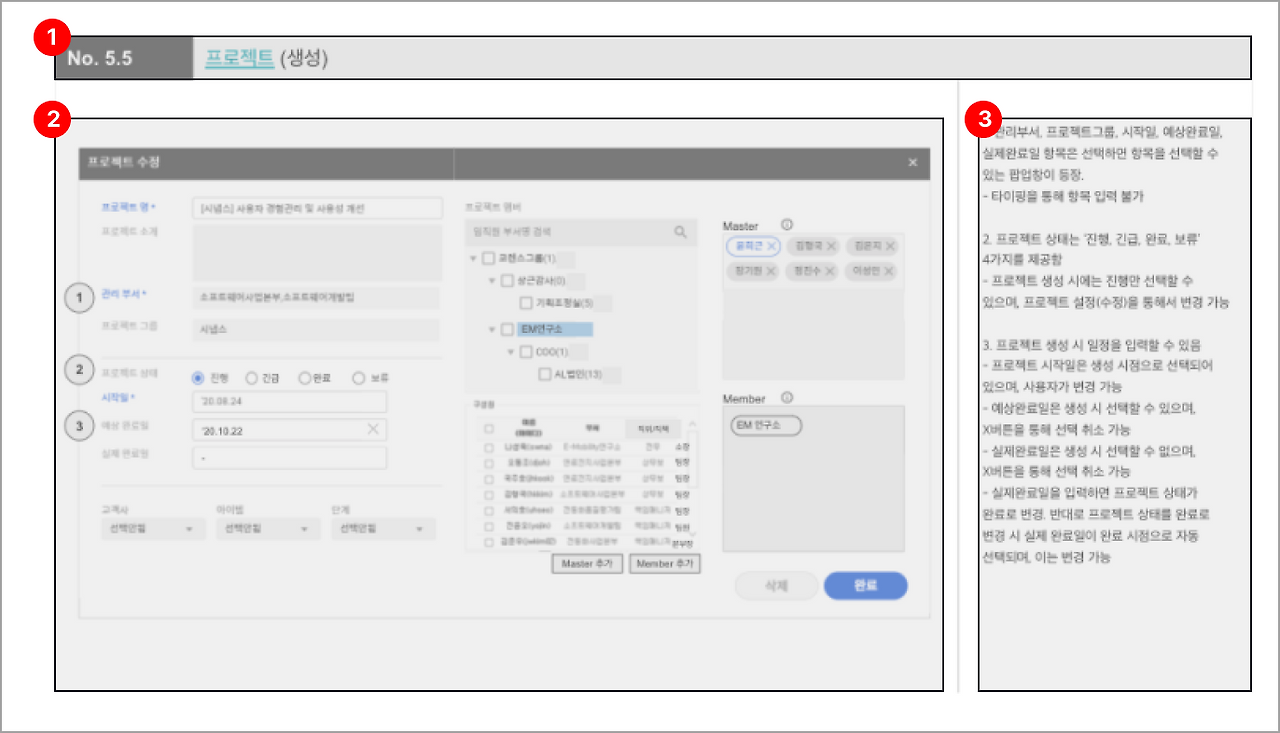Viewport: 1280px width, 733px height.
Task: Remove 이성민 from the Master list
Action: coord(886,271)
